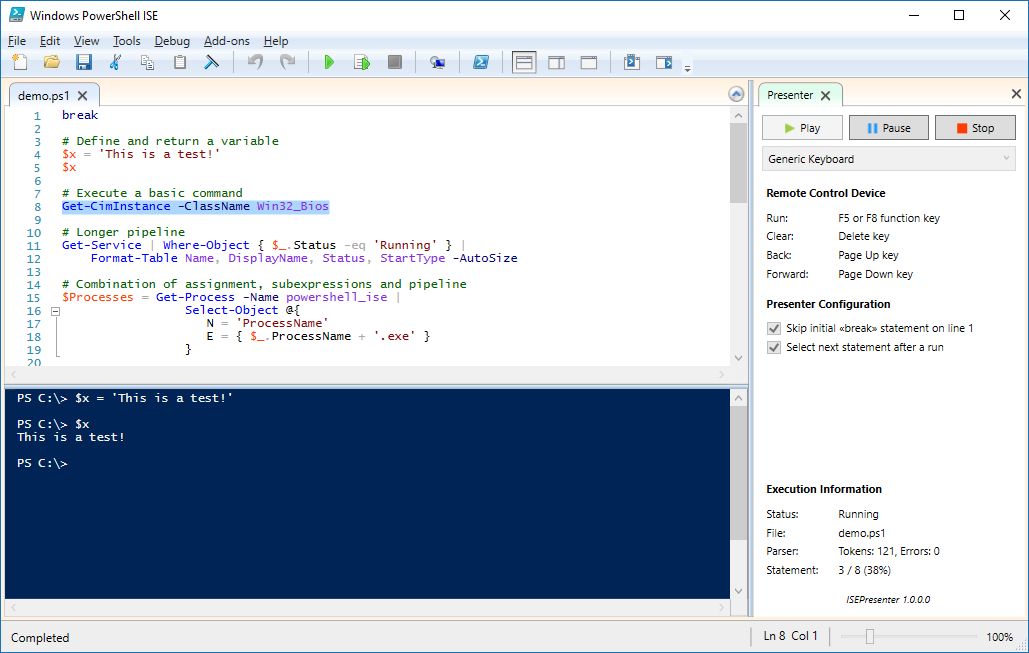Expand the toolbar overflow options arrow
This screenshot has height=653, width=1029.
(687, 68)
